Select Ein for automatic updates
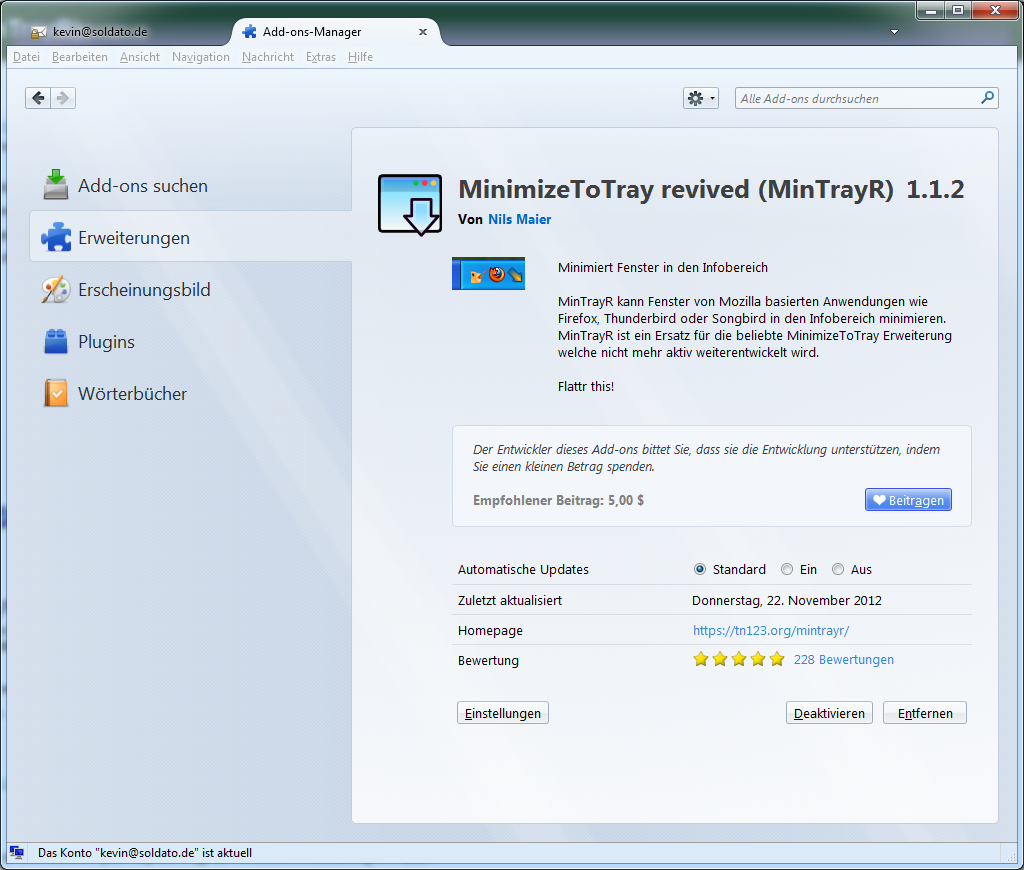Image resolution: width=1024 pixels, height=870 pixels. pos(799,570)
